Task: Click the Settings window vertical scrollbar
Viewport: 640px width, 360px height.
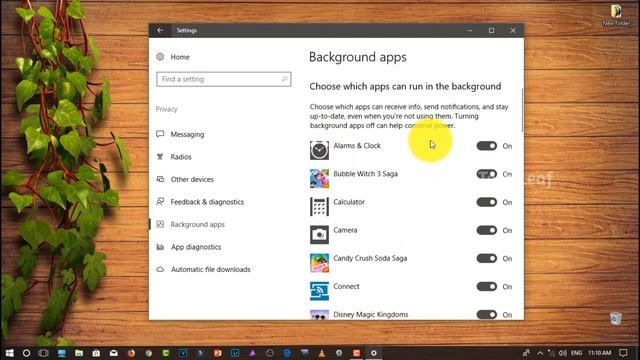Action: click(x=522, y=110)
